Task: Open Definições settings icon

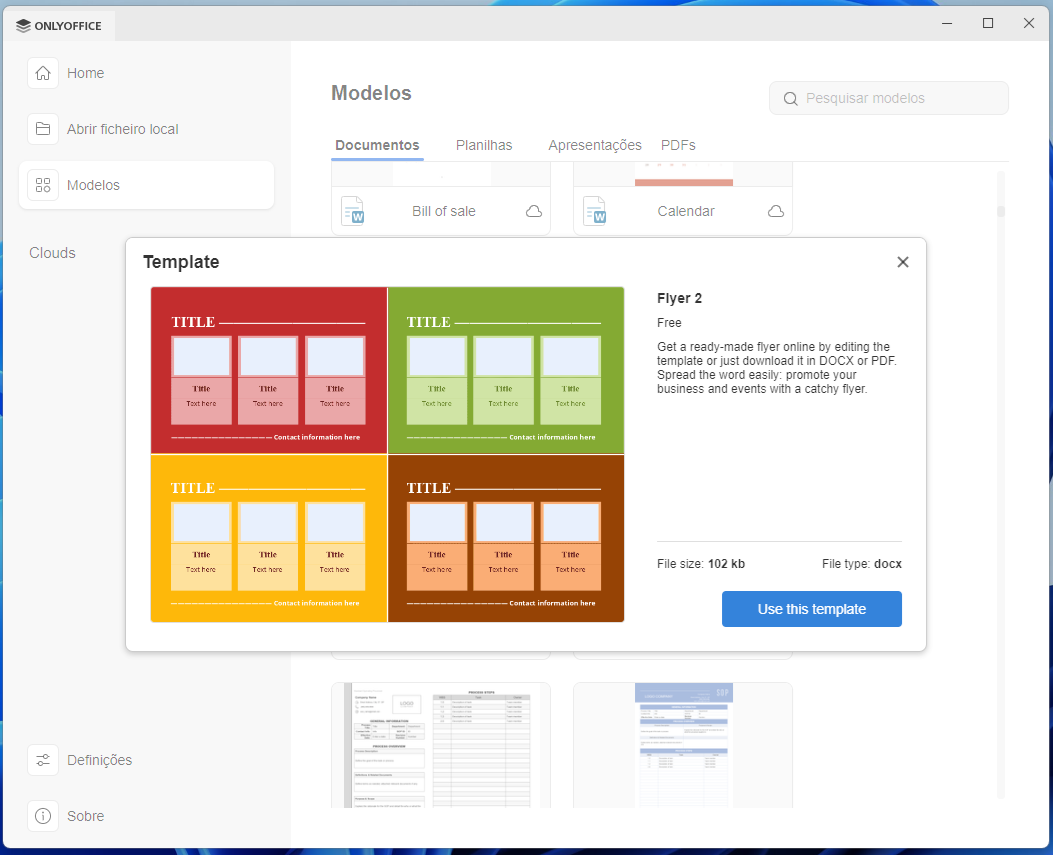Action: 43,760
